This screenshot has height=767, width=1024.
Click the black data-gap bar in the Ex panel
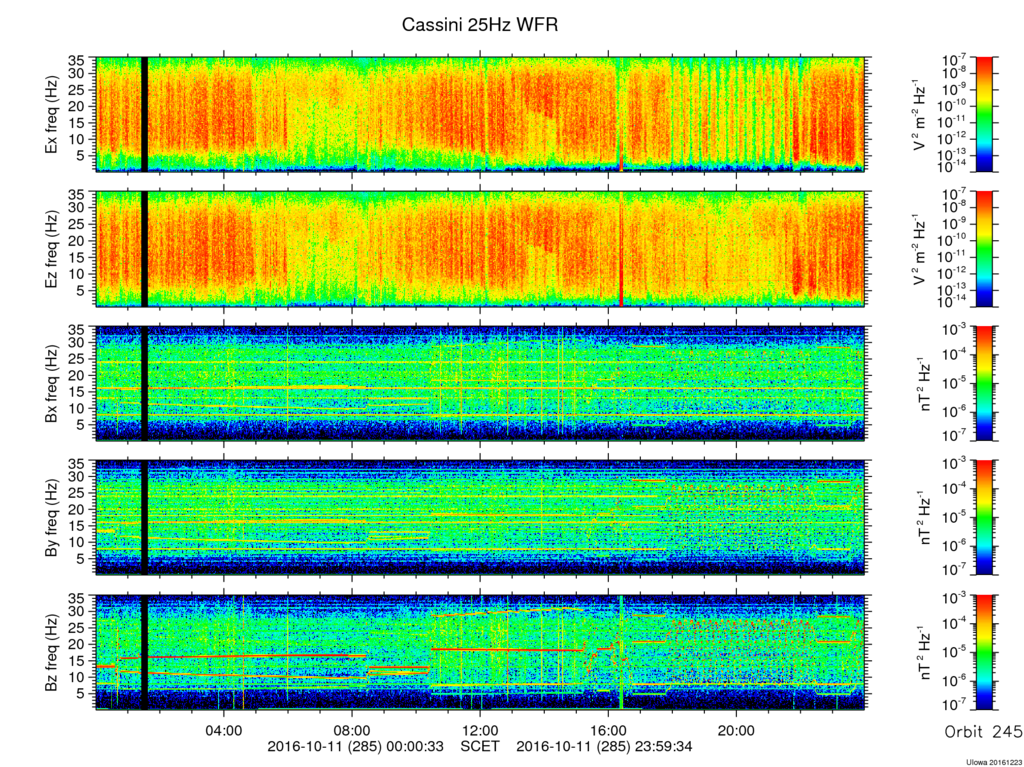point(144,114)
